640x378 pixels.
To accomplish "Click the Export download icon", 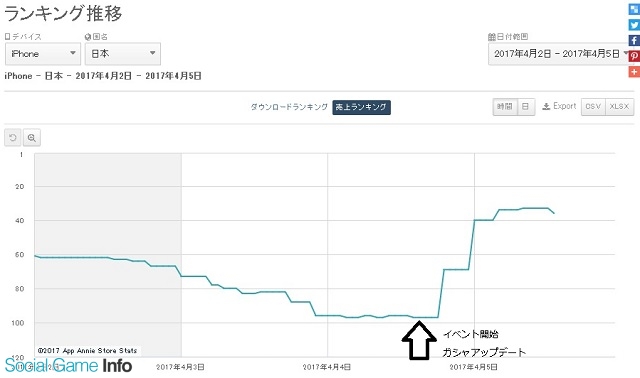I will tap(546, 107).
